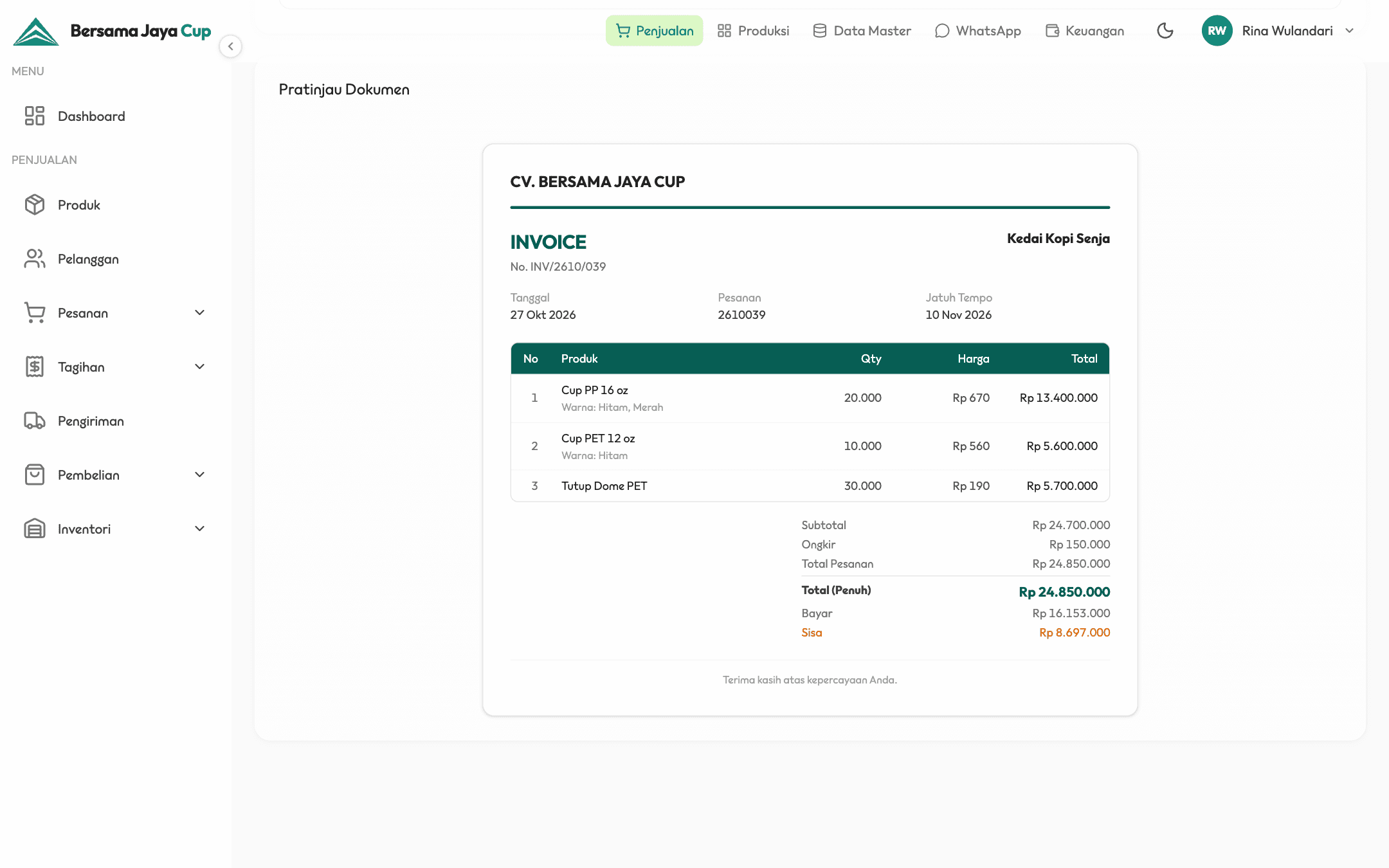Expand the Pesanan submenu chevron
The height and width of the screenshot is (868, 1389).
[x=199, y=312]
